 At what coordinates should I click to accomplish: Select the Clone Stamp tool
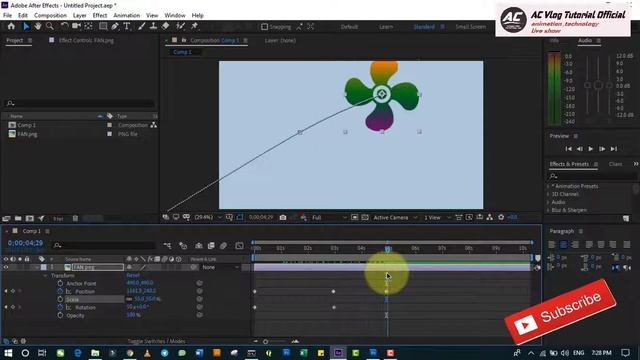[153, 26]
